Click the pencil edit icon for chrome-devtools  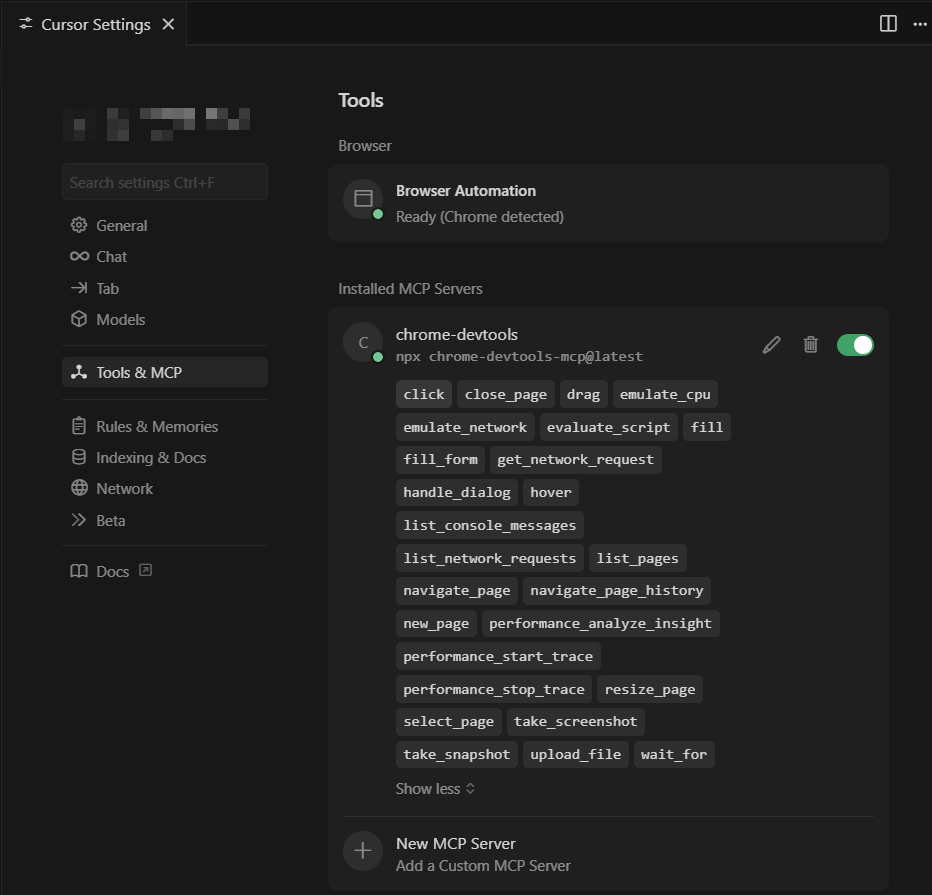point(771,345)
